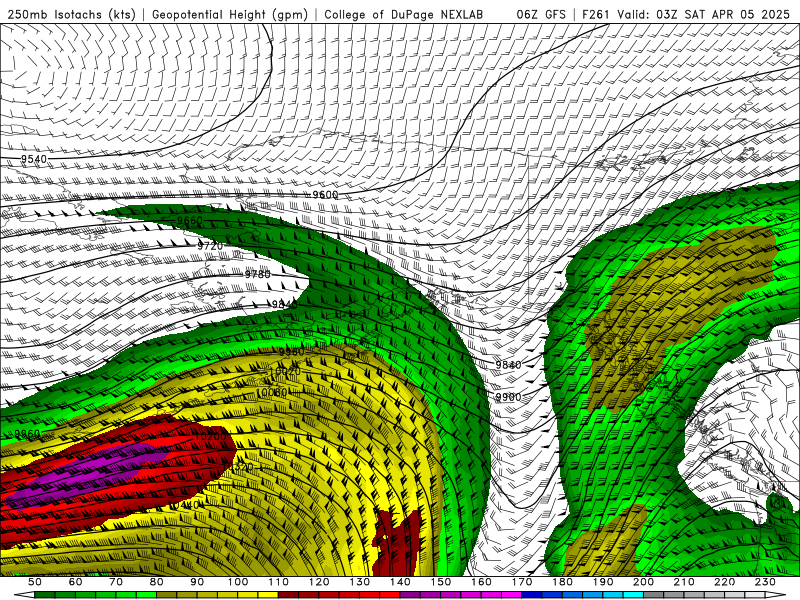The height and width of the screenshot is (600, 800).
Task: Click the 210 value on the colorbar scale
Action: (685, 582)
